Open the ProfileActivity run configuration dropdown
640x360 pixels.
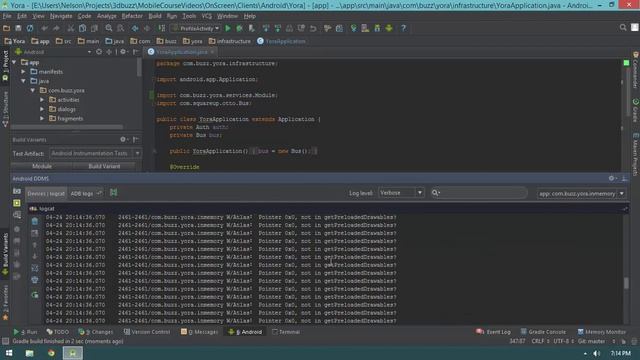coord(196,28)
